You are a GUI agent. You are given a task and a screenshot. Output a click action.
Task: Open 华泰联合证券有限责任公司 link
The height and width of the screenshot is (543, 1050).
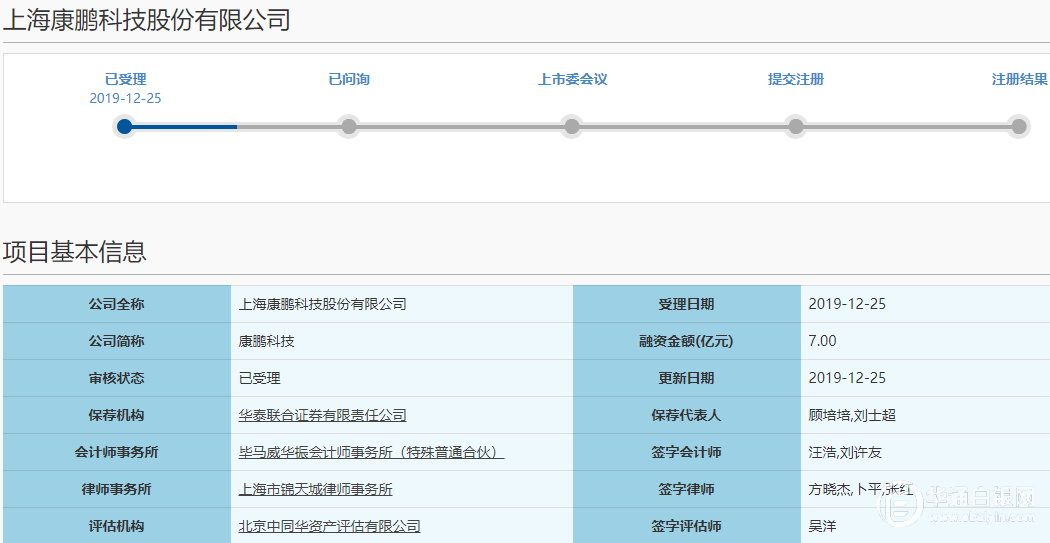tap(322, 415)
